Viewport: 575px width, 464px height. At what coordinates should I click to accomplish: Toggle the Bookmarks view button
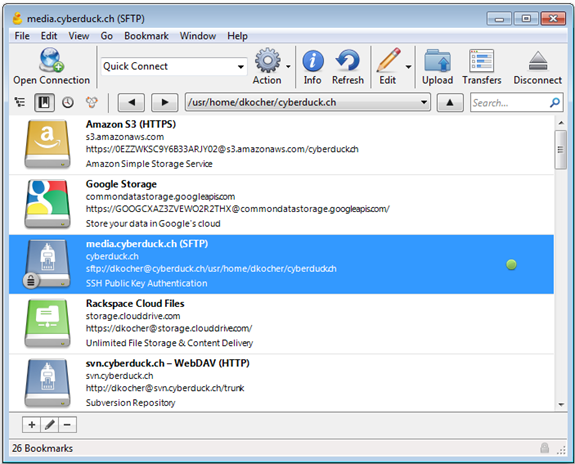point(44,102)
